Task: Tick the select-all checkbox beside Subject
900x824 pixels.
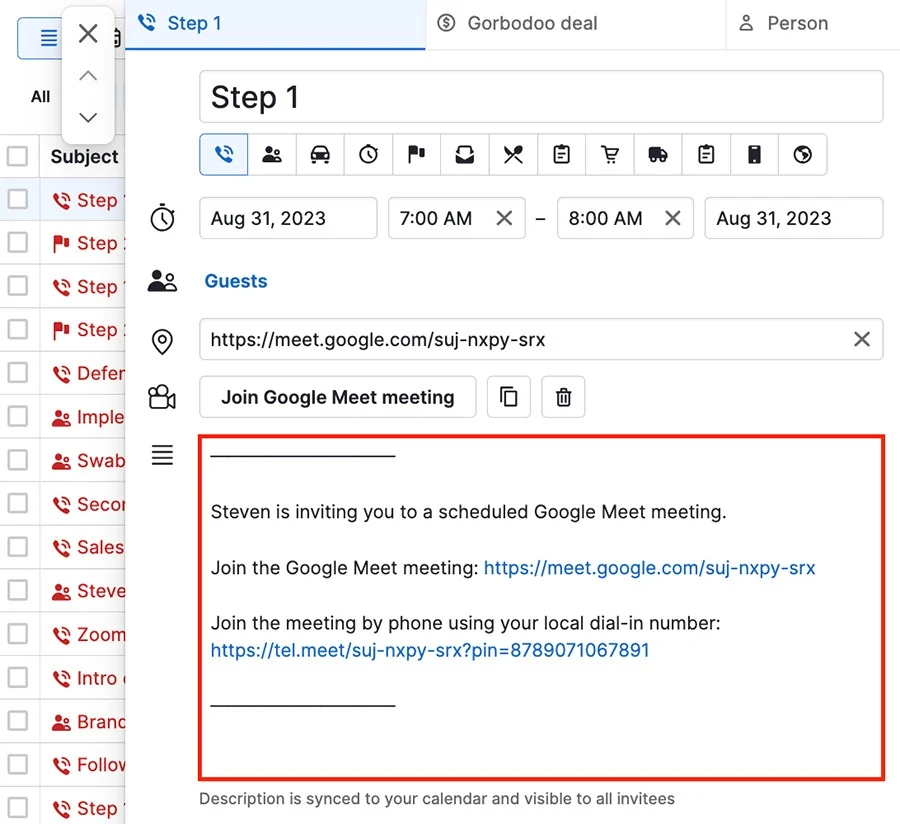Action: (x=18, y=156)
